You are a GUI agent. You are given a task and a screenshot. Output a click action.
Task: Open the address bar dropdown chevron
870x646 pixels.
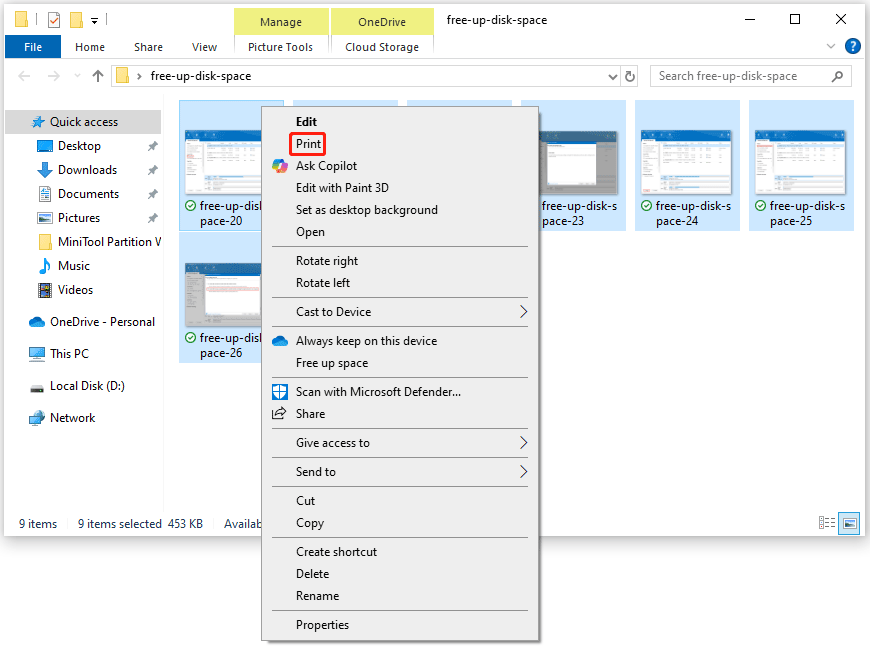[613, 76]
